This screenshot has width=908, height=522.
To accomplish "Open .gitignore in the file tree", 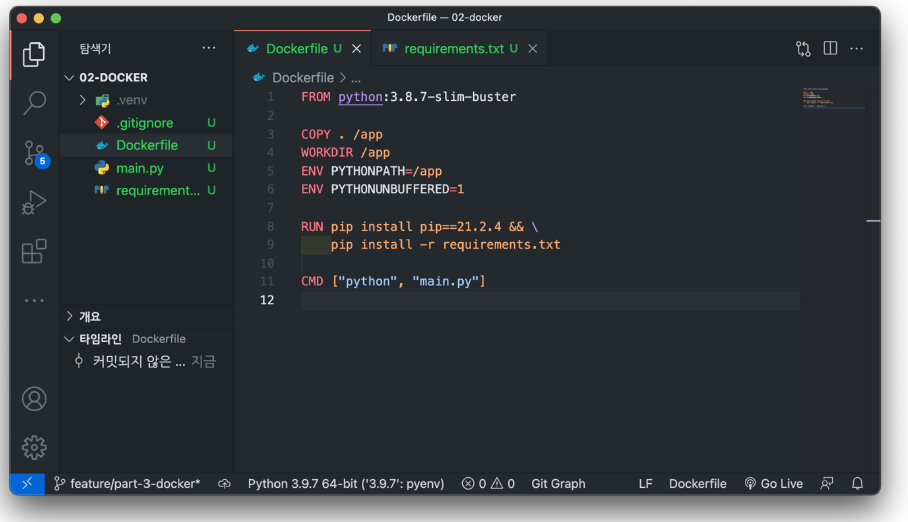I will pos(145,123).
